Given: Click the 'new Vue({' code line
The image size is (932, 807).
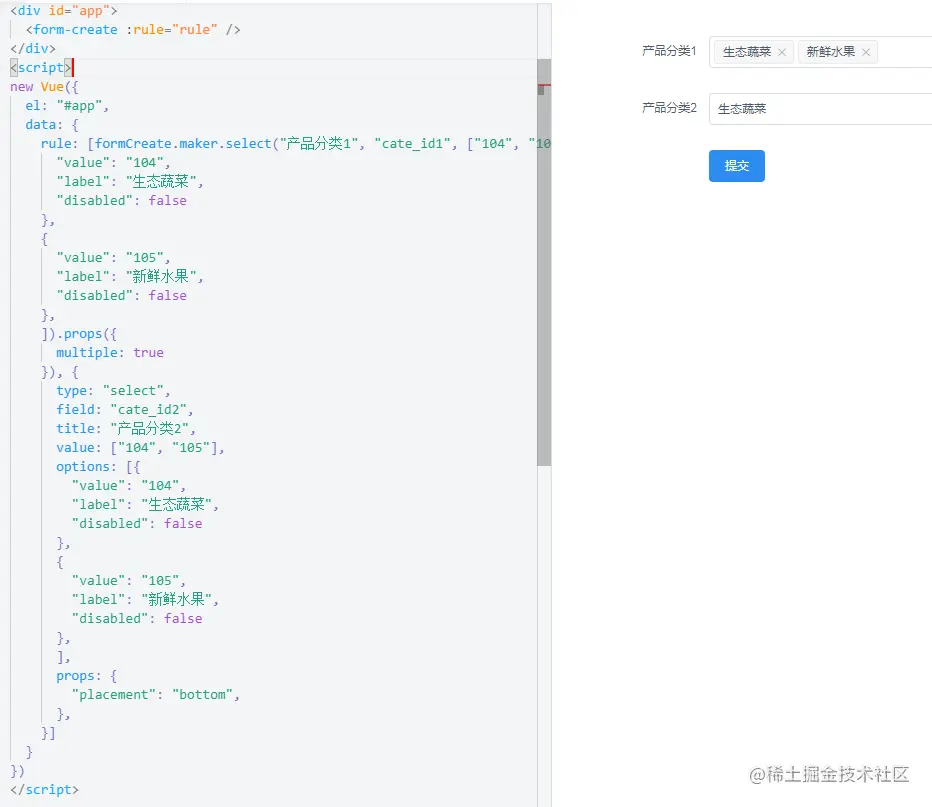Looking at the screenshot, I should [44, 87].
